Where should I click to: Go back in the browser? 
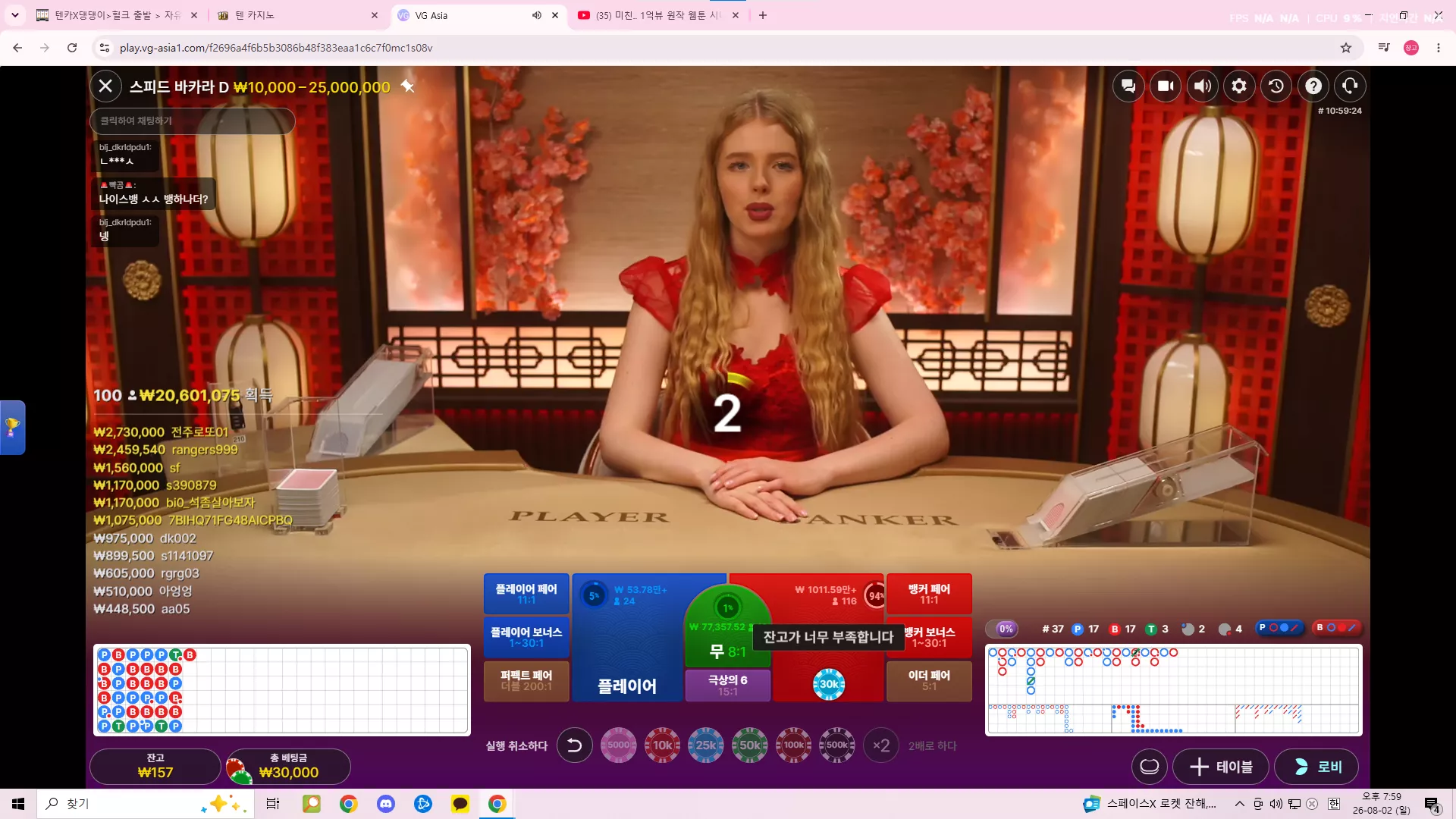(x=17, y=48)
